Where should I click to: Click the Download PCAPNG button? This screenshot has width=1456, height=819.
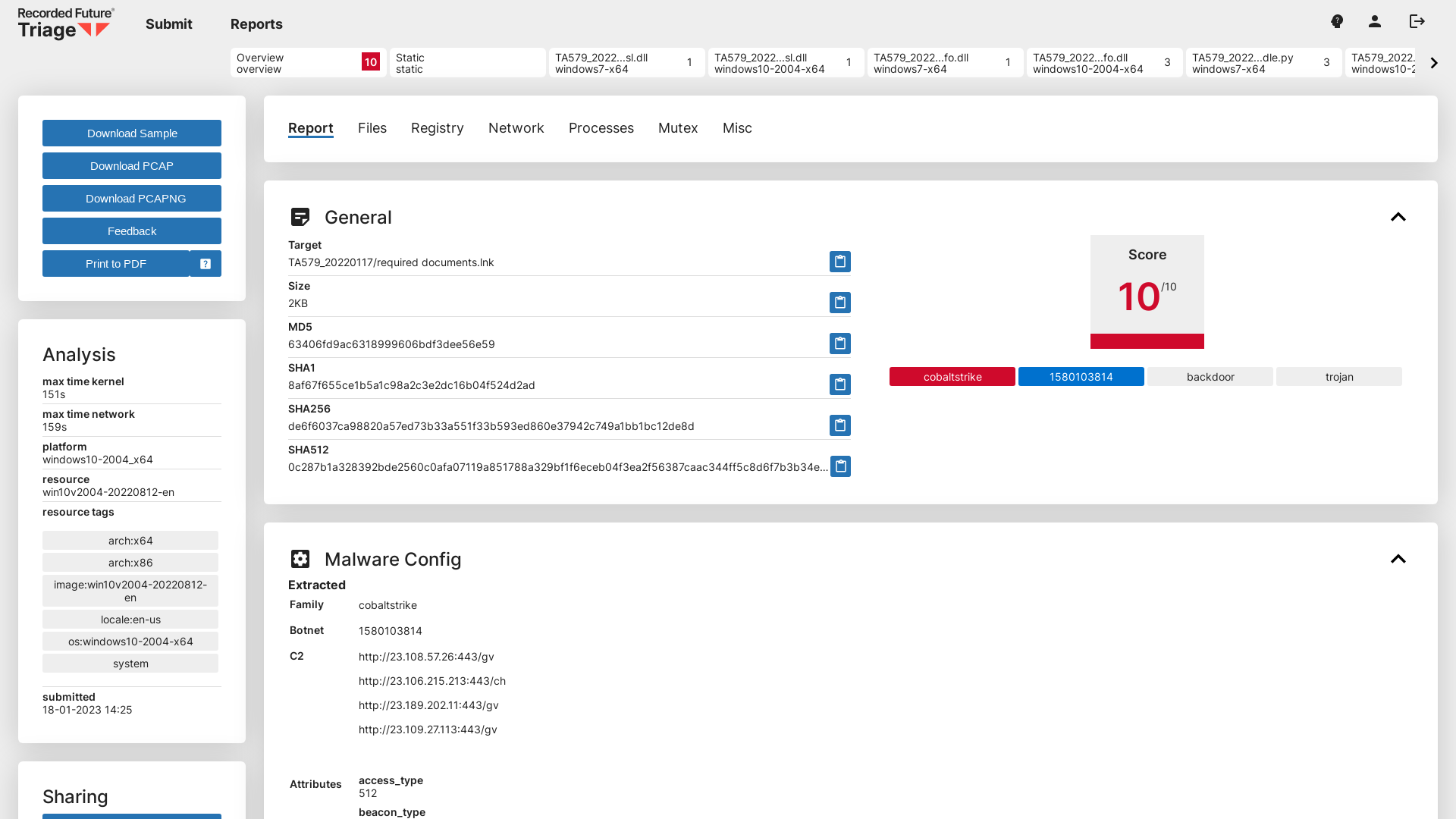coord(132,199)
